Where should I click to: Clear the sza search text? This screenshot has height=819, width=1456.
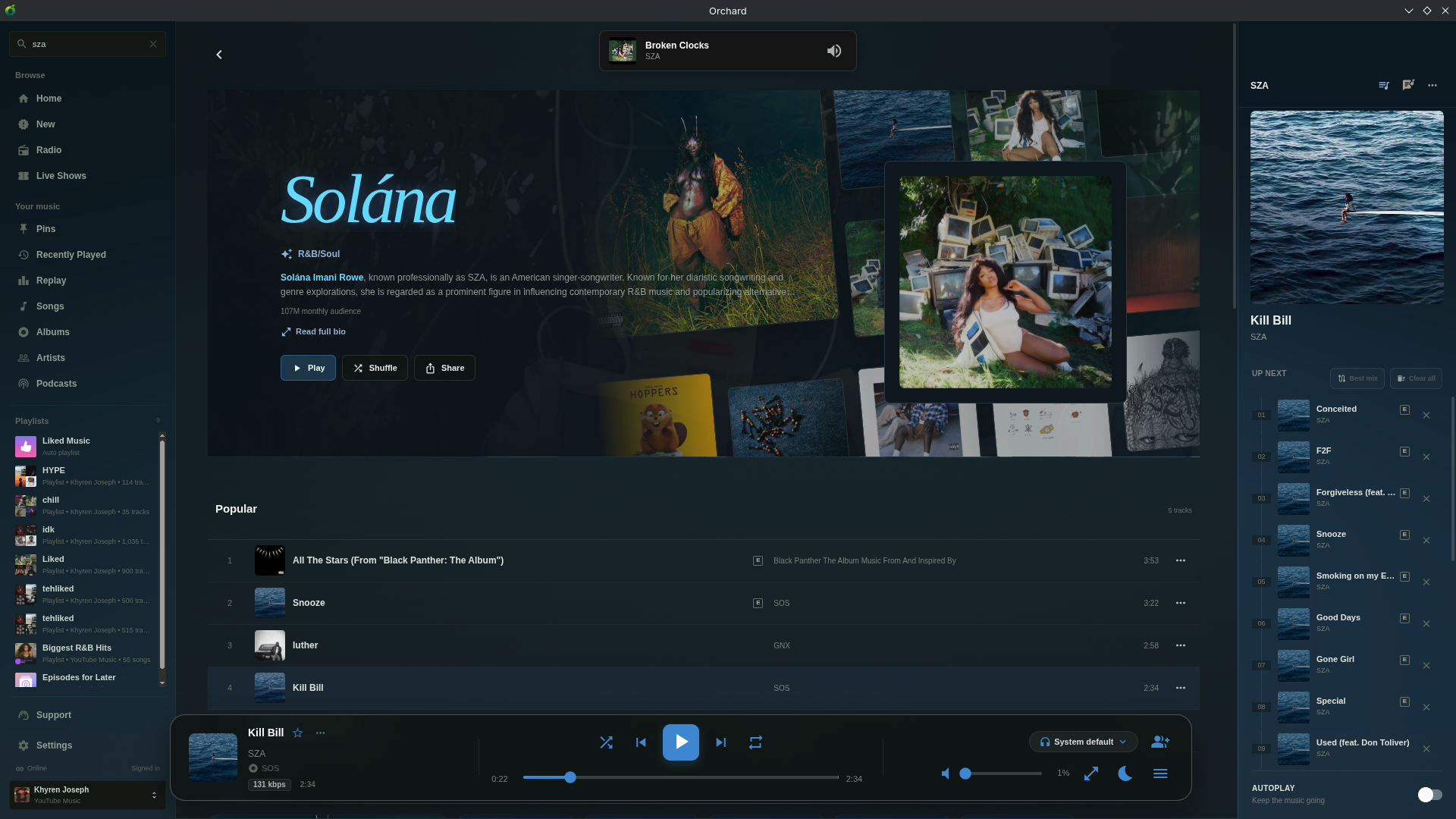click(x=153, y=44)
